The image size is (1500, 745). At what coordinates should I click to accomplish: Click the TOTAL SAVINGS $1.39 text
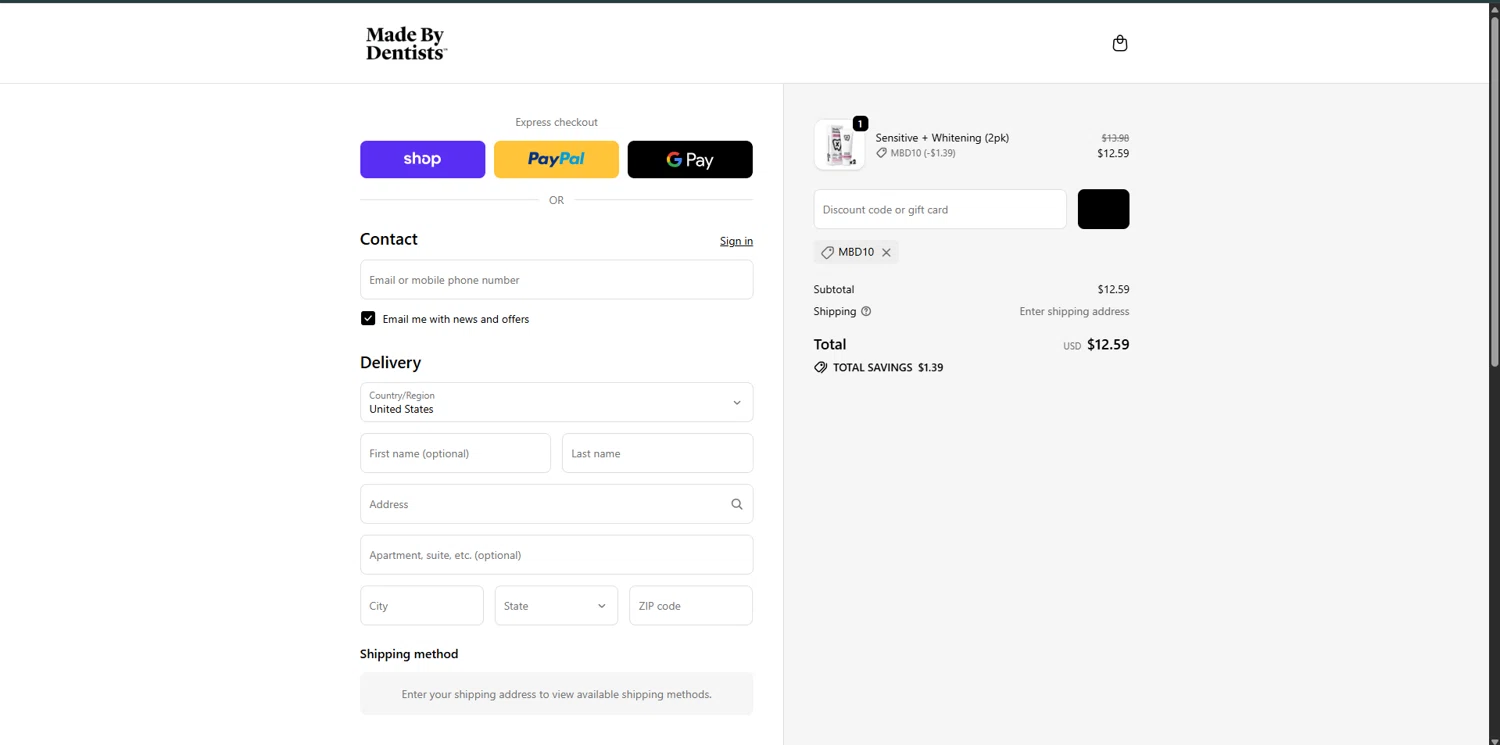tap(888, 367)
